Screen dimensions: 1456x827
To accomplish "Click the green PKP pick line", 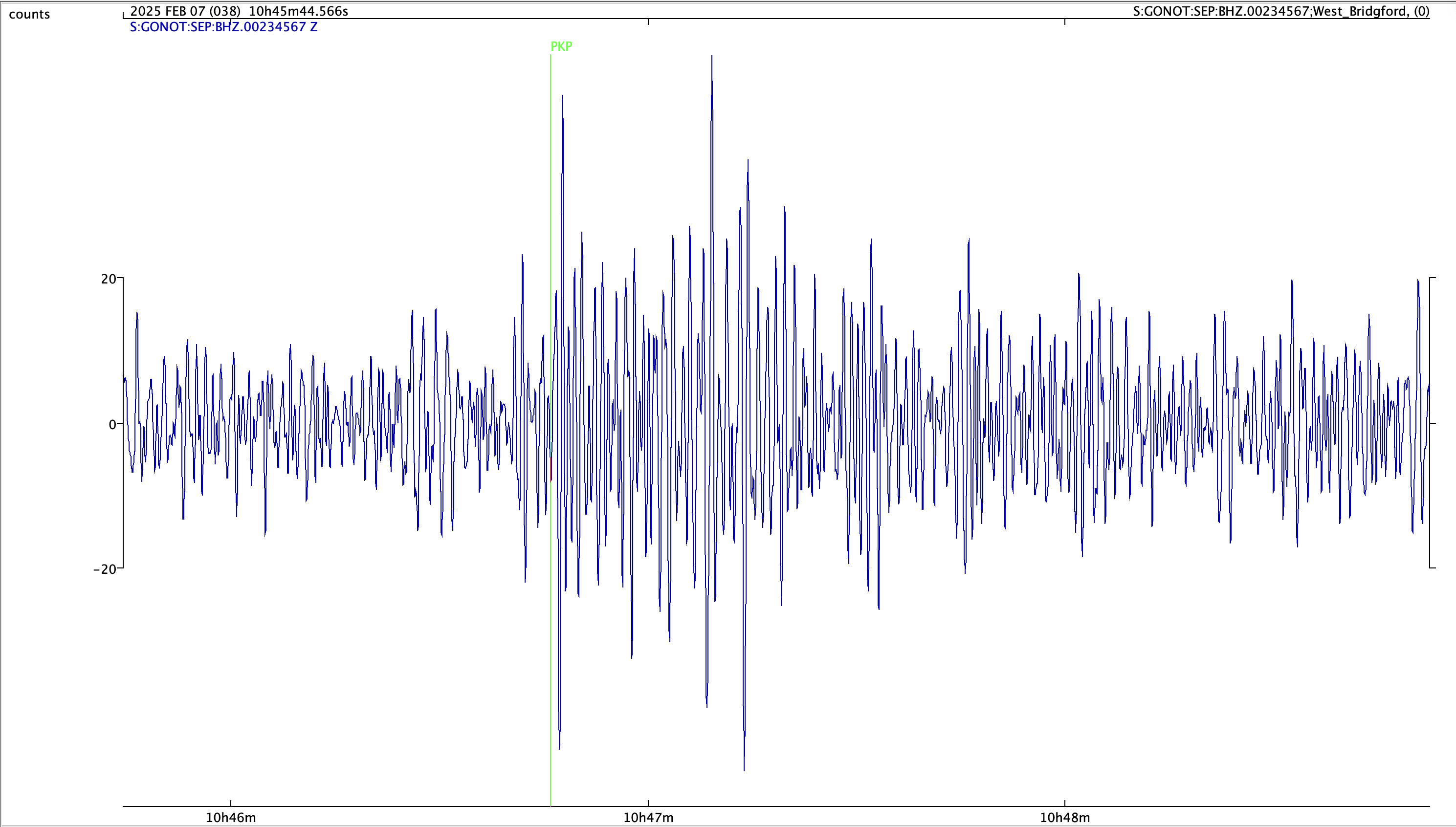I will coord(551,430).
